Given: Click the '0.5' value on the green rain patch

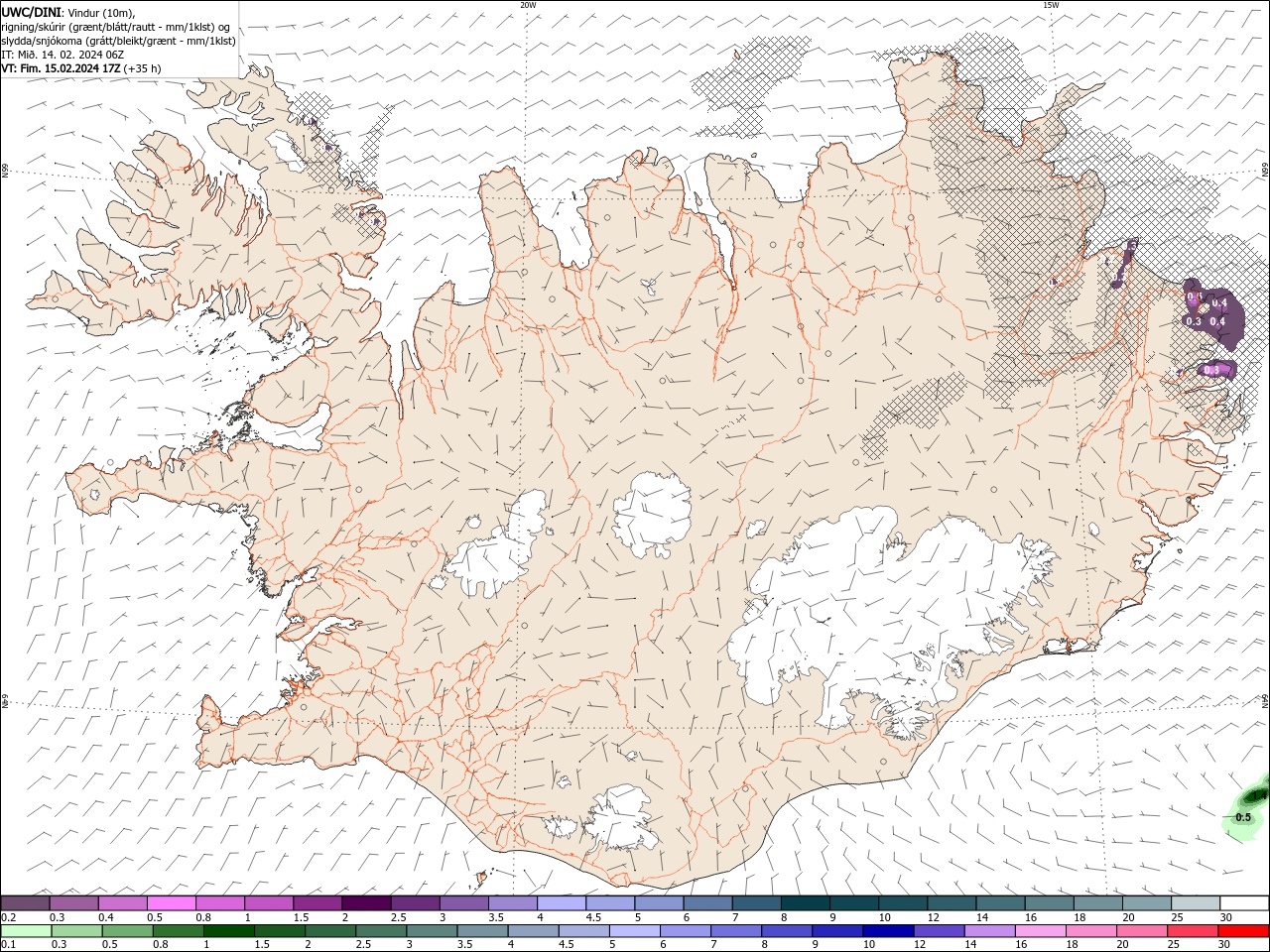Looking at the screenshot, I should pyautogui.click(x=1243, y=817).
